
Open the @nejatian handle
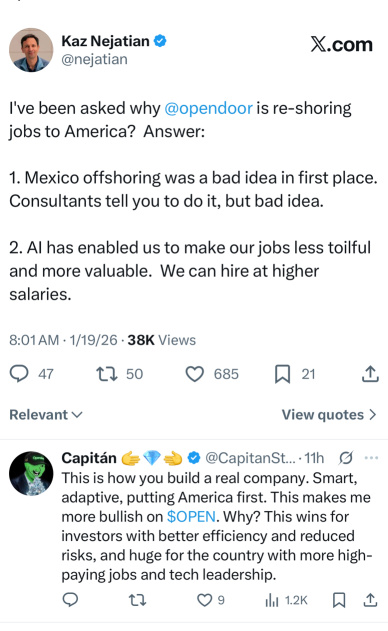pyautogui.click(x=94, y=59)
